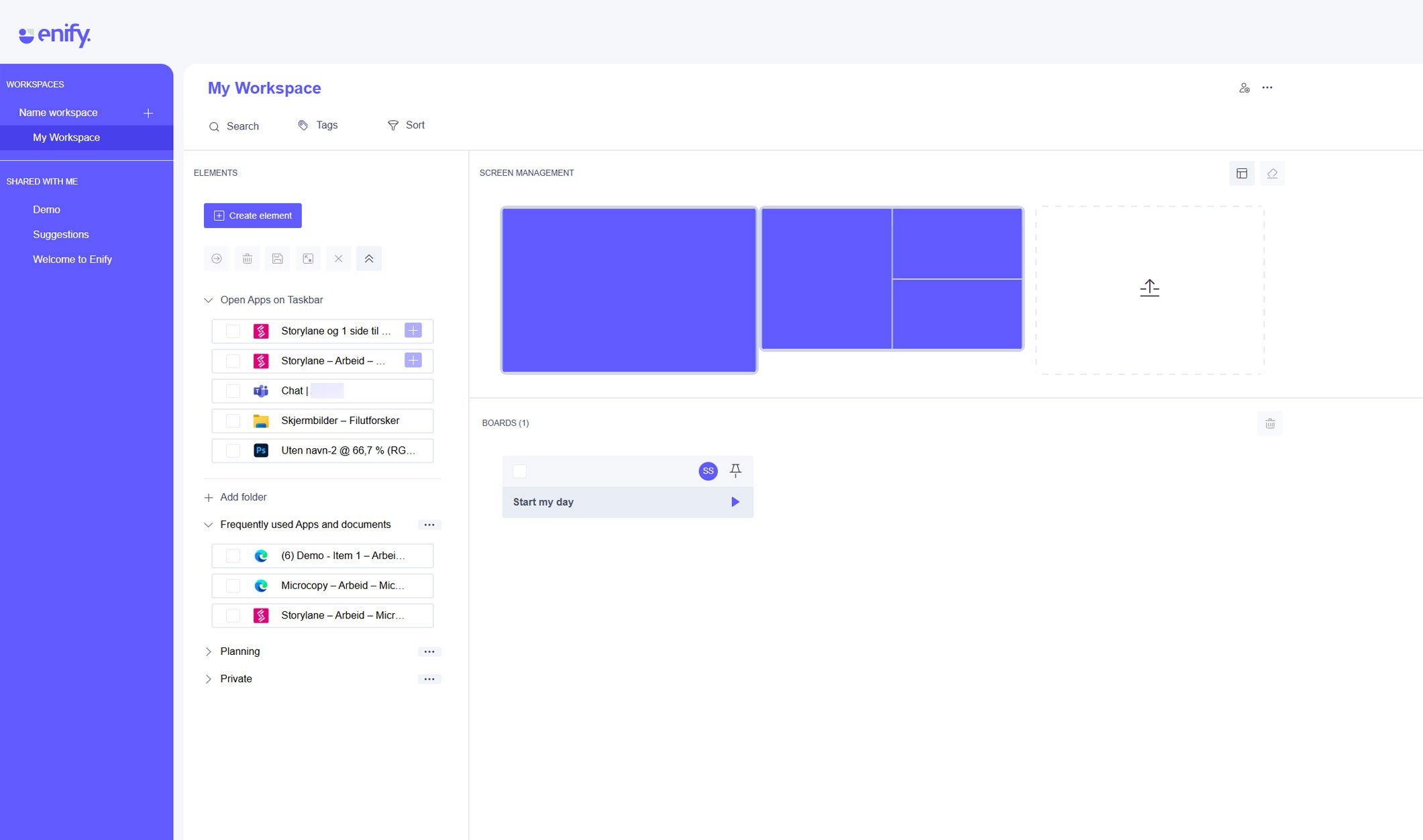The image size is (1423, 840).
Task: Delete boards using the Boards trash icon
Action: [x=1269, y=423]
